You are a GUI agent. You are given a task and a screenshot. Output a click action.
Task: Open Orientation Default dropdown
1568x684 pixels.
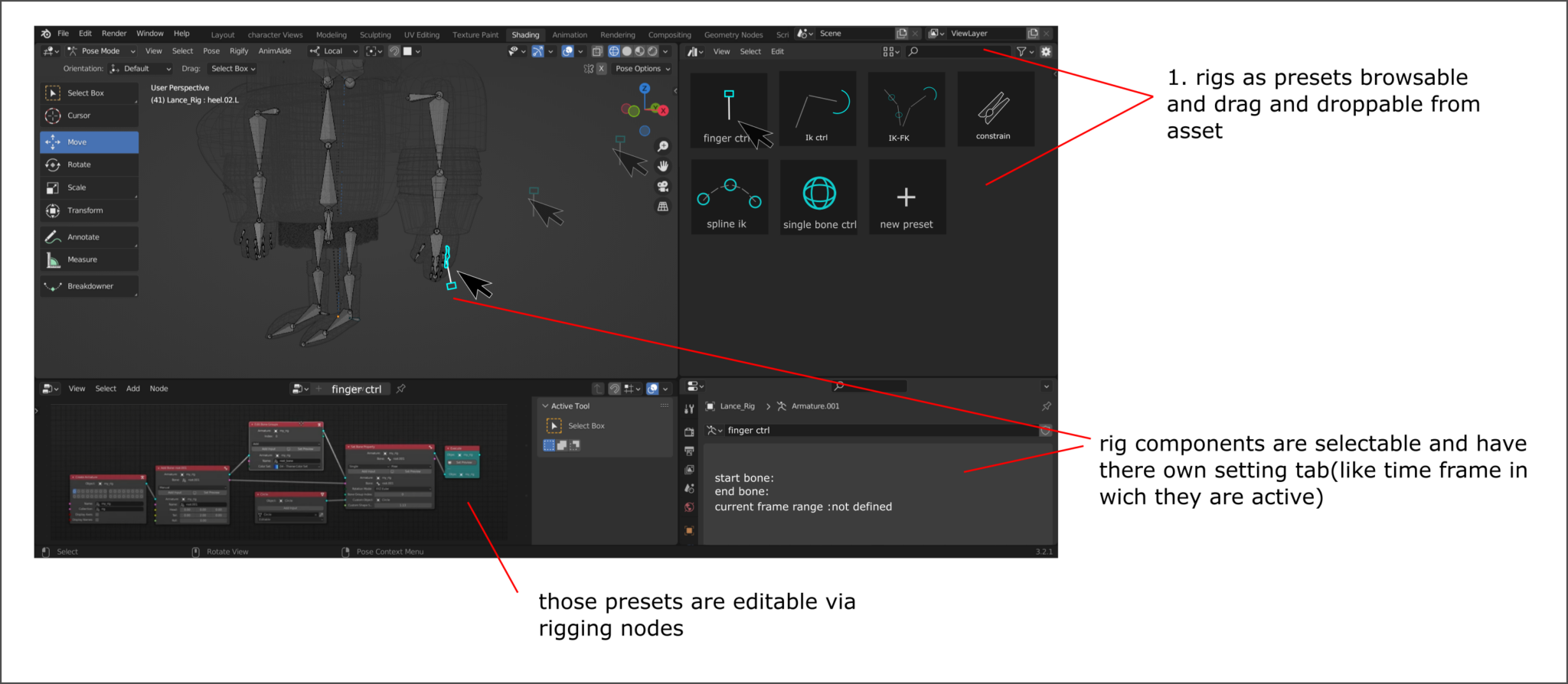tap(140, 69)
